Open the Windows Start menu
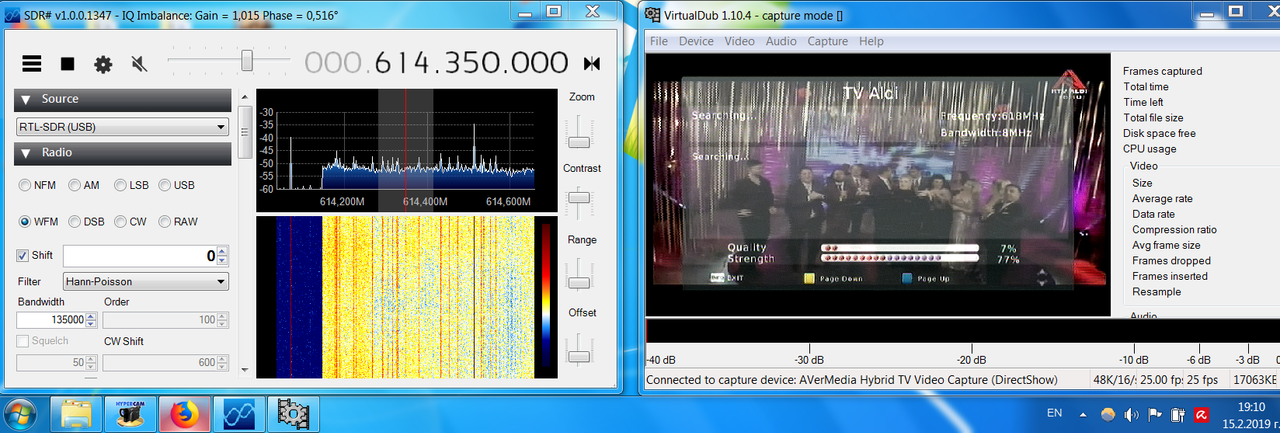1280x433 pixels. coord(21,412)
